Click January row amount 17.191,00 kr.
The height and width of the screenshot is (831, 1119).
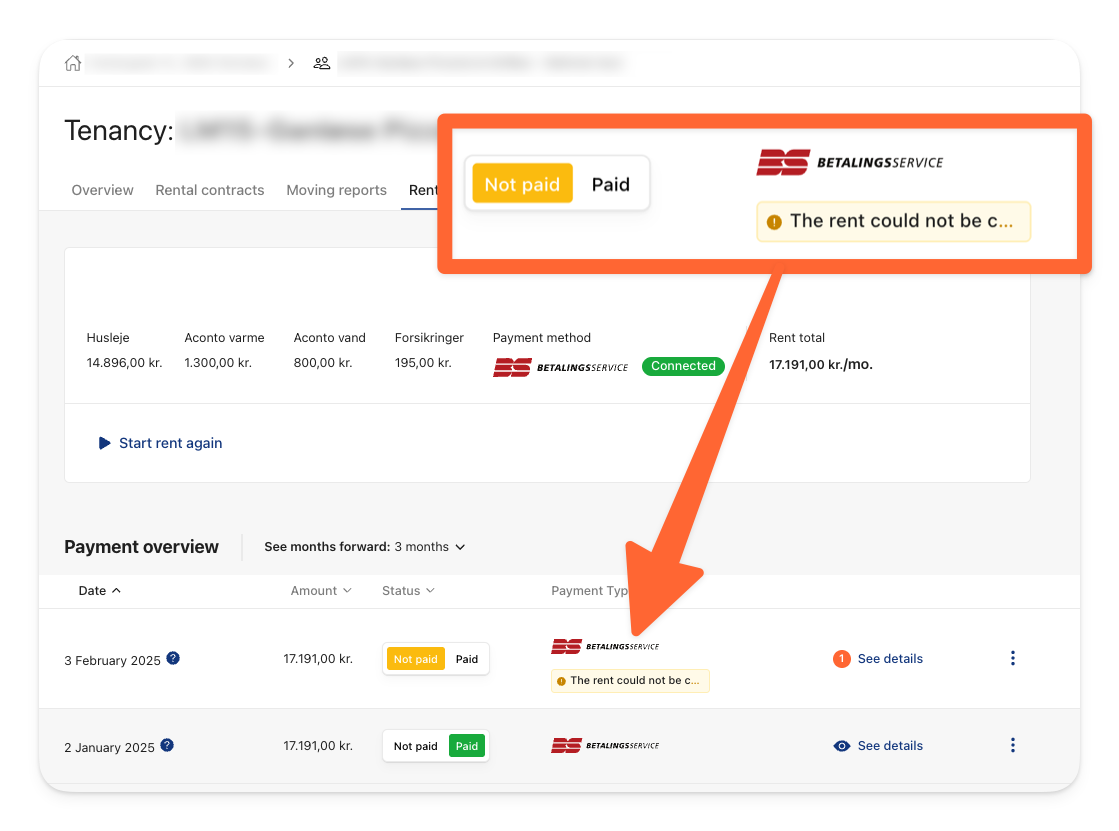coord(318,745)
